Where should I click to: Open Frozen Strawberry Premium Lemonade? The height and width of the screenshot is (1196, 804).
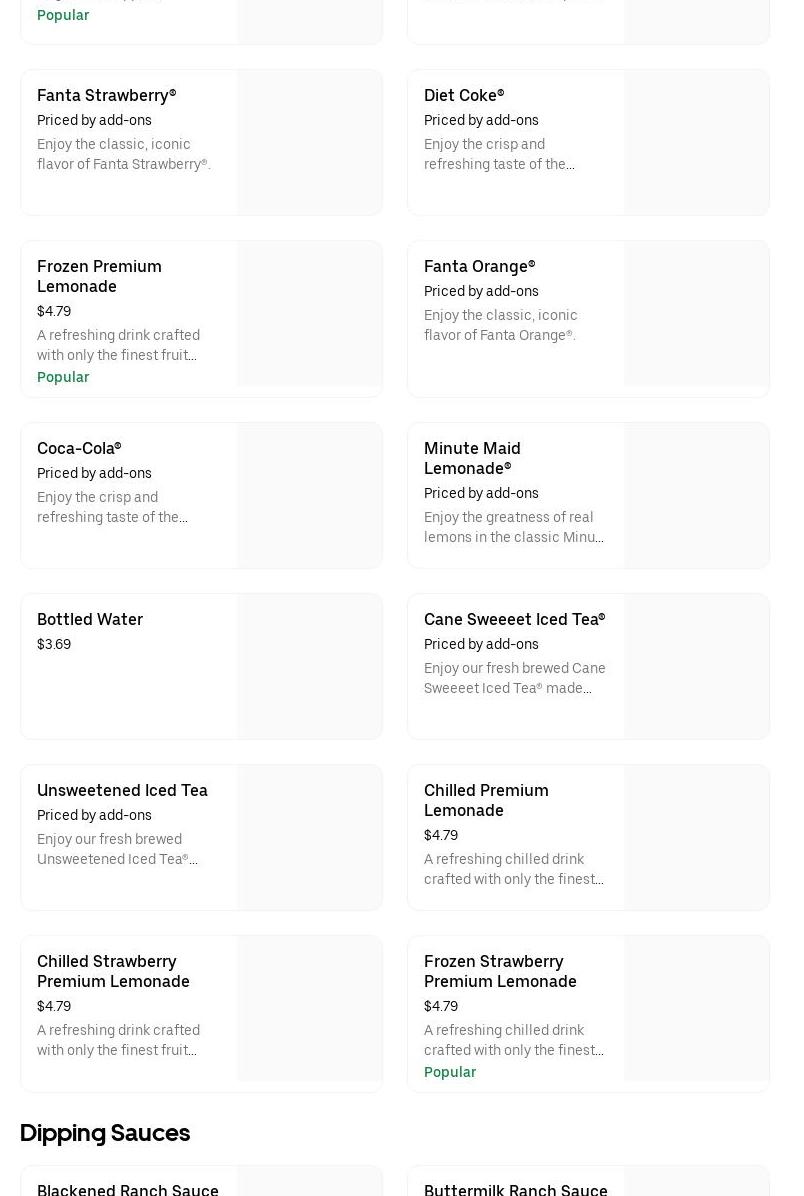tap(500, 971)
